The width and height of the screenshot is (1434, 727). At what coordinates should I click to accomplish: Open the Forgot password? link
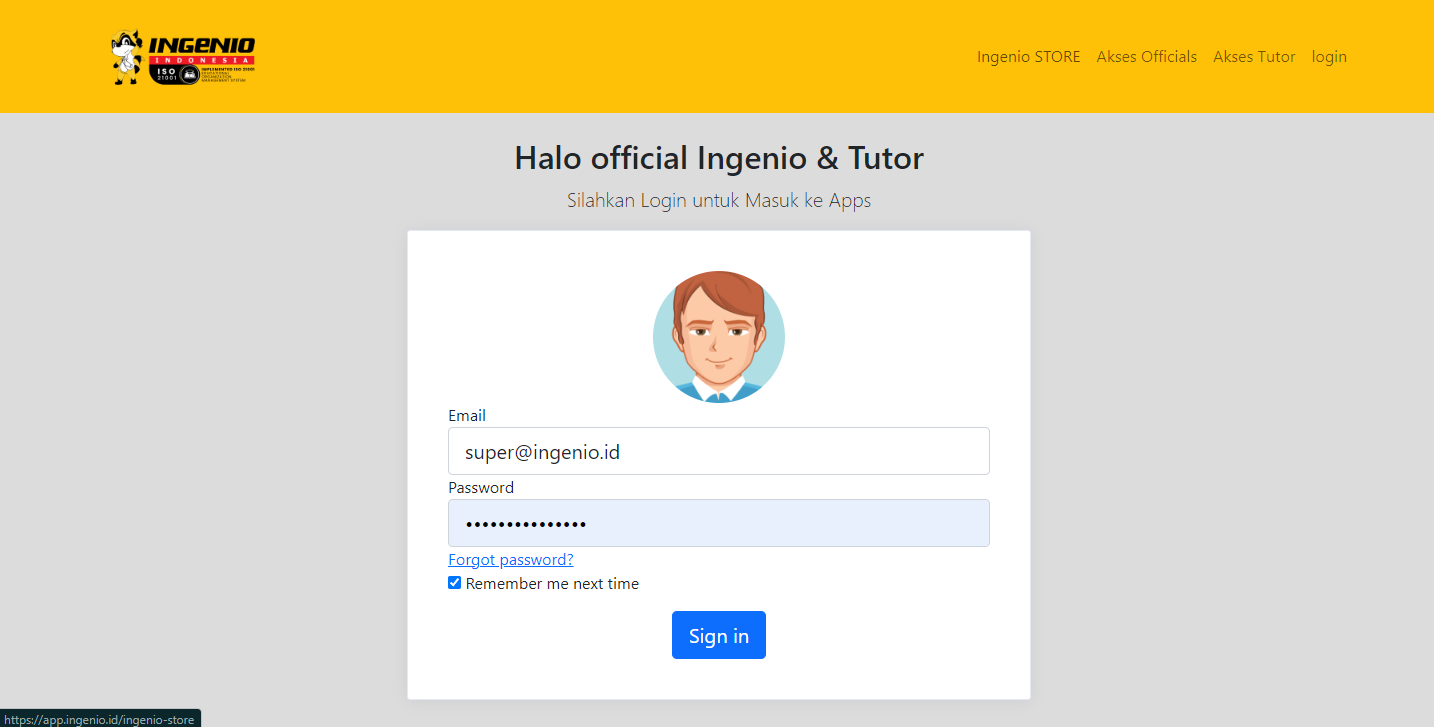click(510, 560)
